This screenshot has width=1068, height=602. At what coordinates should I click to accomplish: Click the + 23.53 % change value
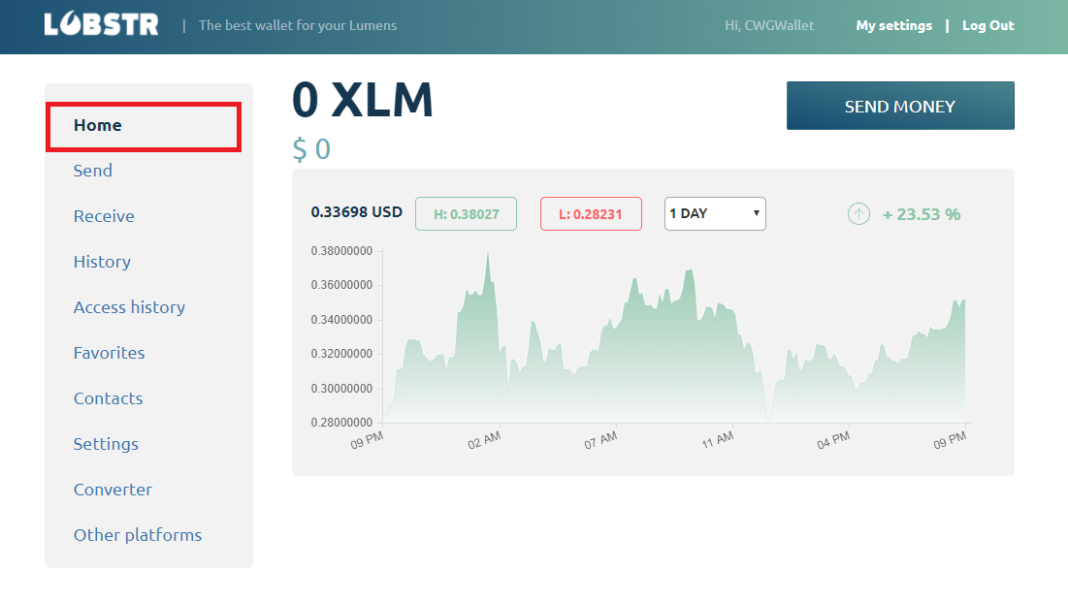(921, 215)
